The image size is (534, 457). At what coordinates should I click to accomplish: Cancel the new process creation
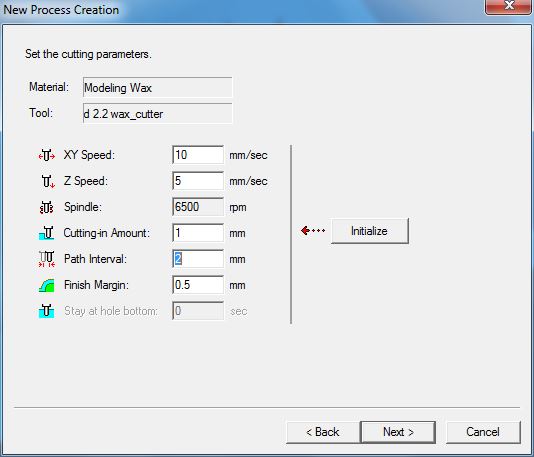pyautogui.click(x=483, y=432)
